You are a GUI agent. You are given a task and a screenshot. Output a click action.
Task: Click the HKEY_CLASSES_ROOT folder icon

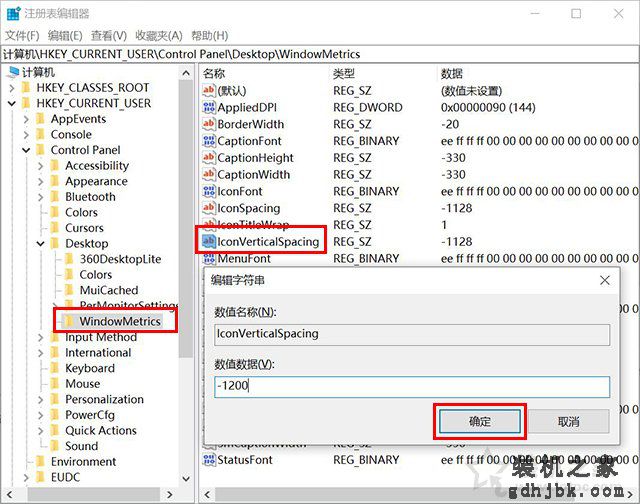26,87
